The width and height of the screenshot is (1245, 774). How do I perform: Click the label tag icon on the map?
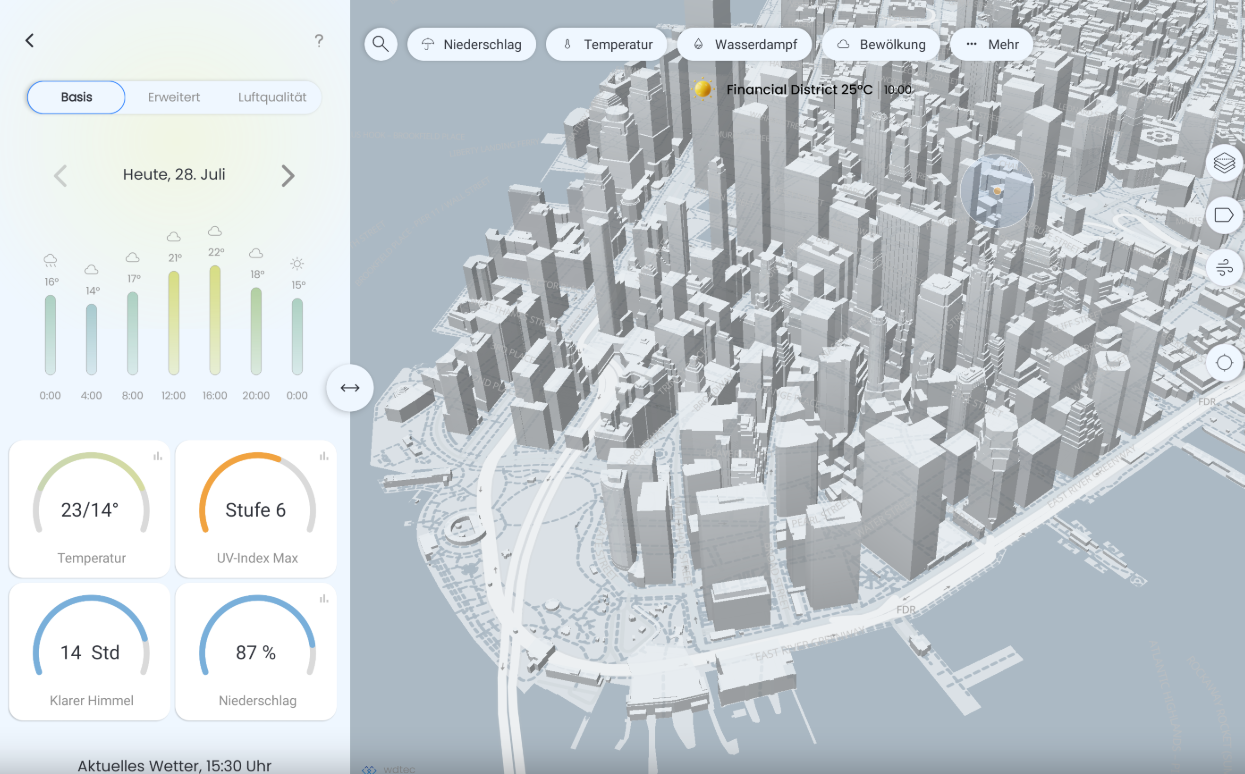(x=1224, y=215)
